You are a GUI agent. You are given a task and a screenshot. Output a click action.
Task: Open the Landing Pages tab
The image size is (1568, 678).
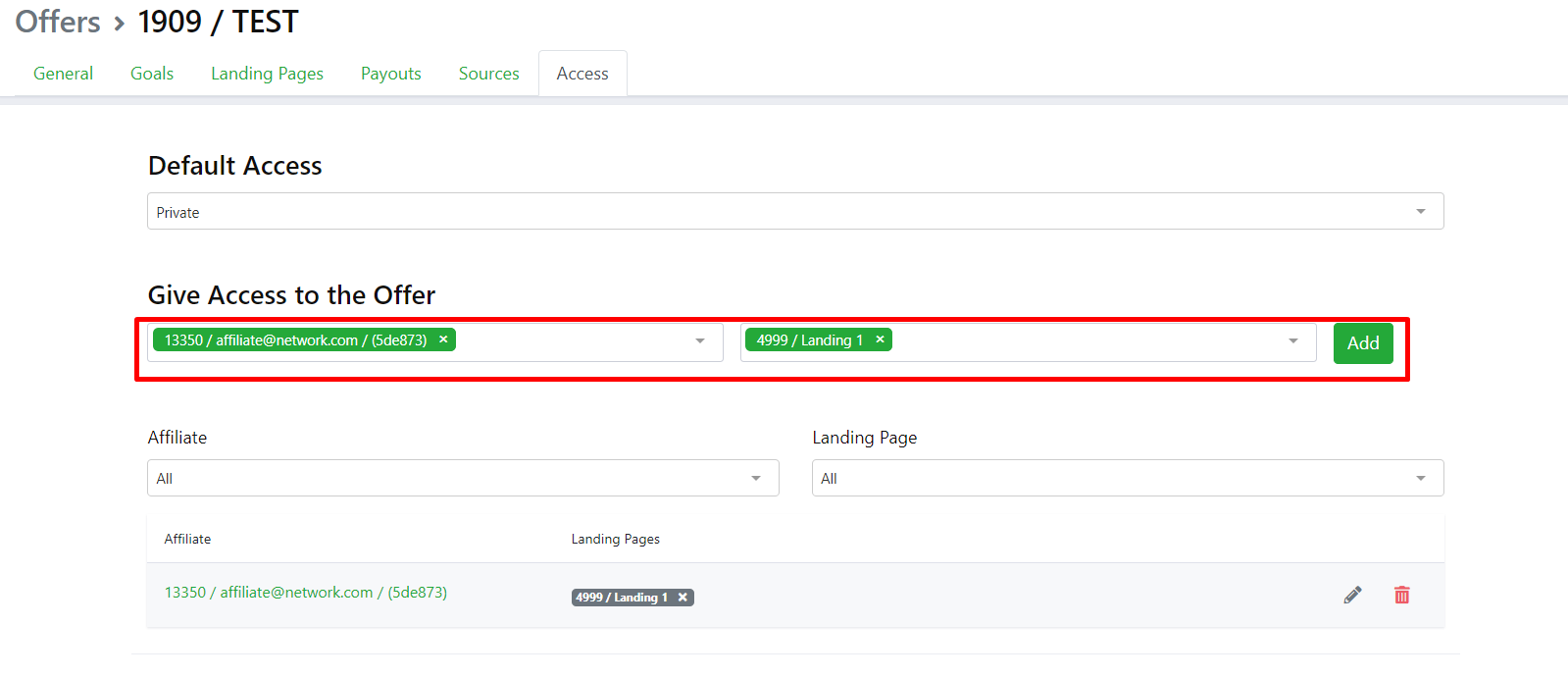[x=267, y=74]
